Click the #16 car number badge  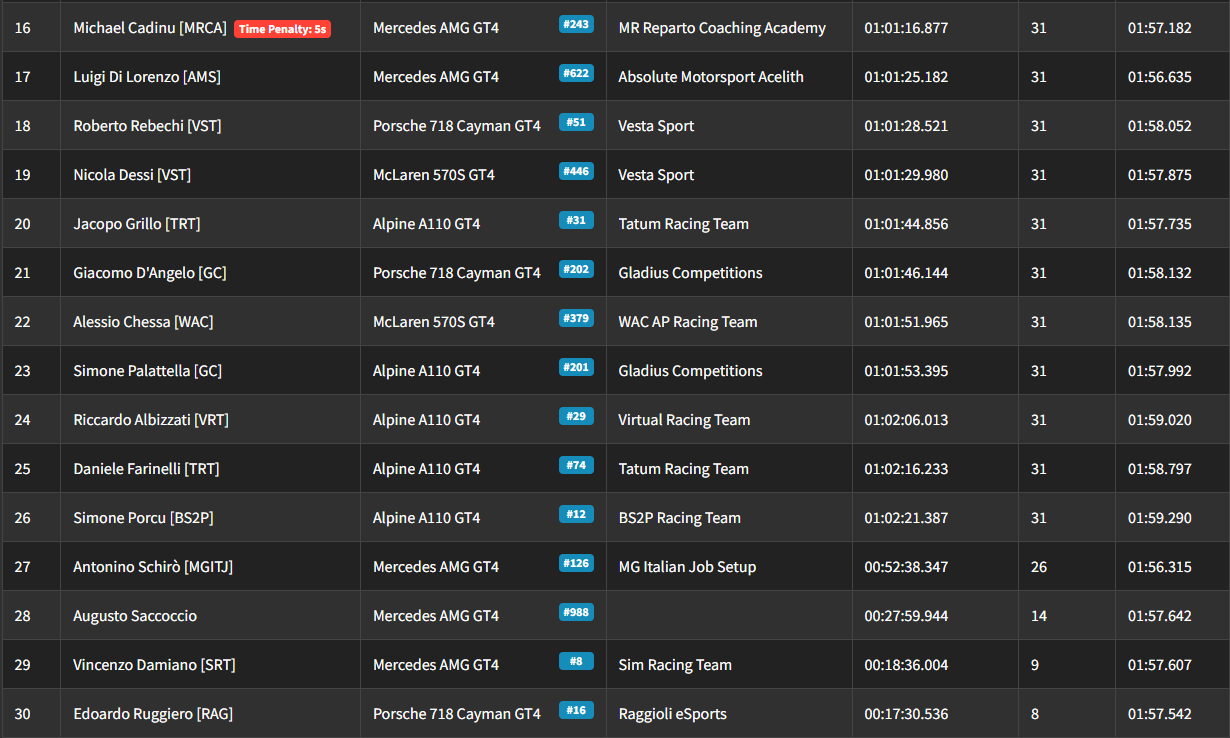click(576, 710)
